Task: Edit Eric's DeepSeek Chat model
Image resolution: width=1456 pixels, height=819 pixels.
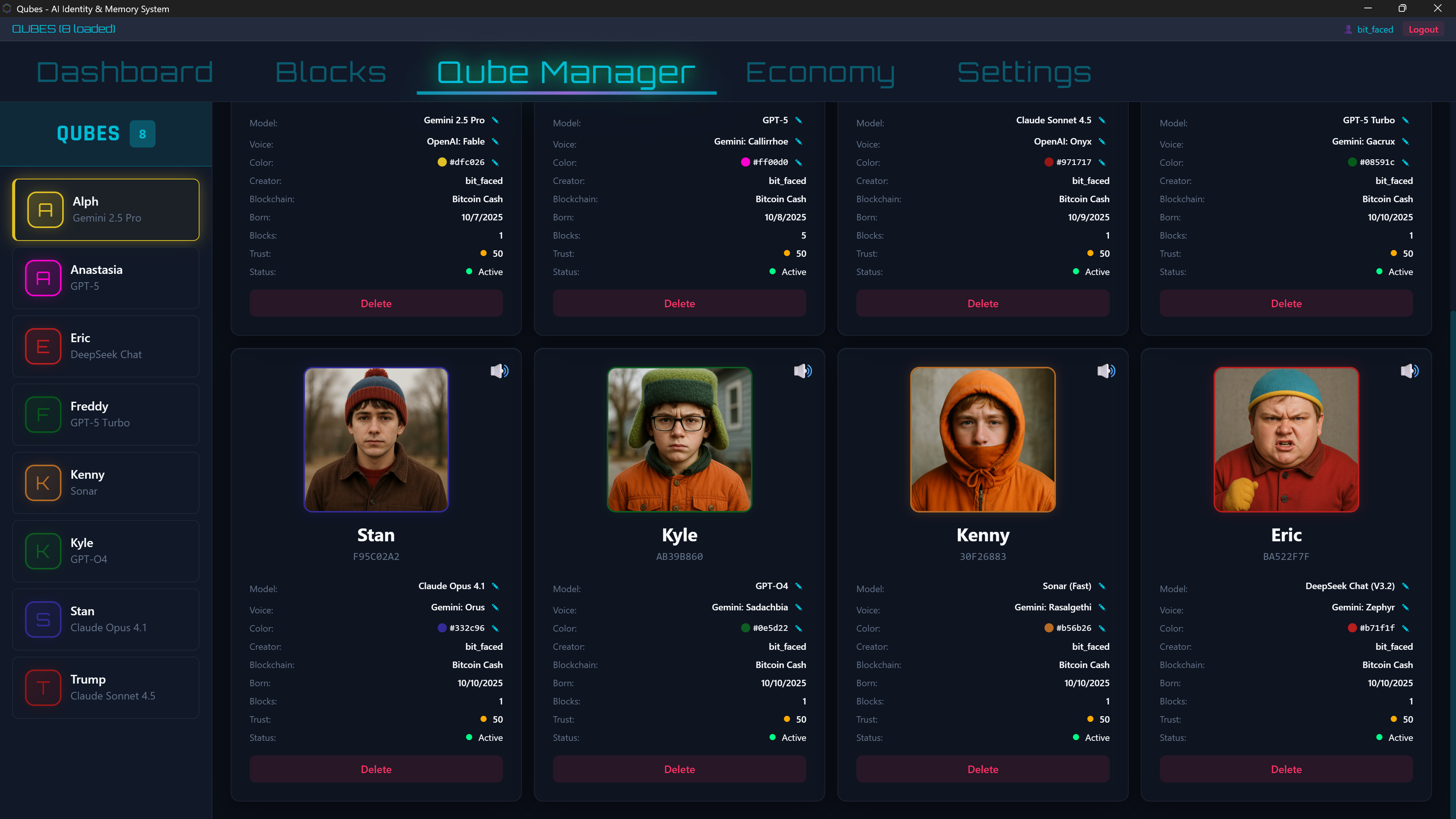Action: click(1405, 587)
